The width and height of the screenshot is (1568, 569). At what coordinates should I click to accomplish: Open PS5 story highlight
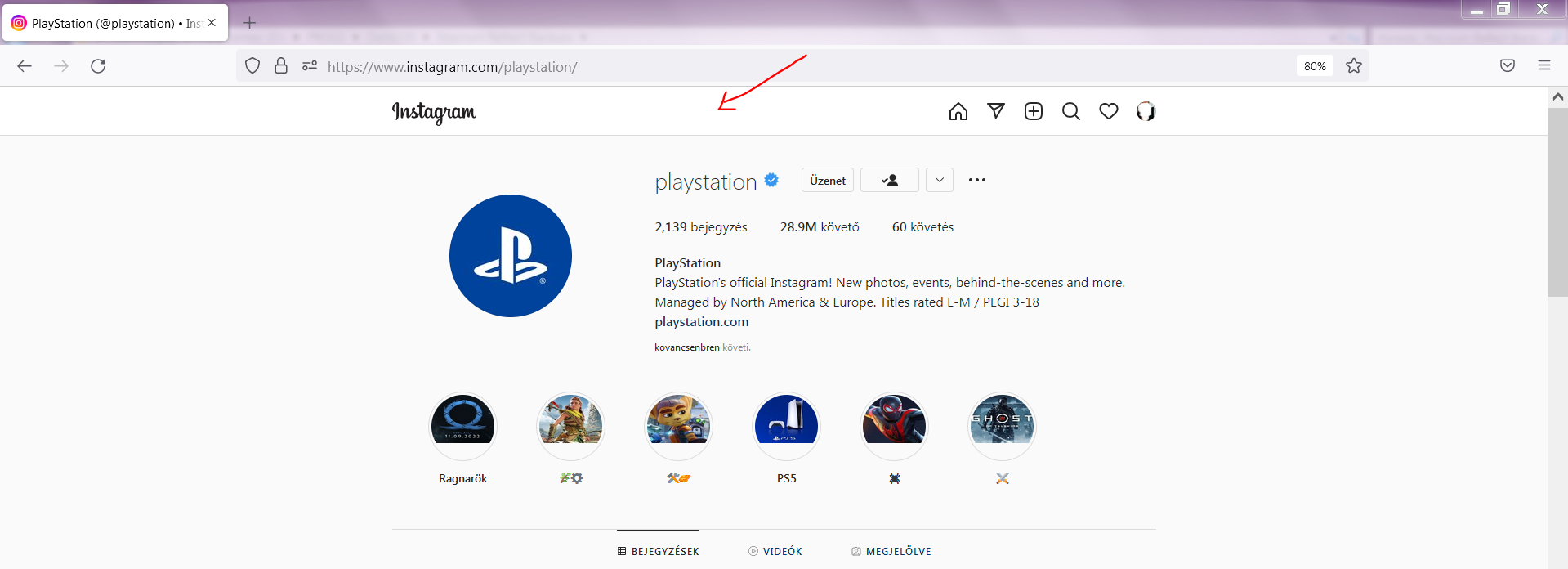786,426
